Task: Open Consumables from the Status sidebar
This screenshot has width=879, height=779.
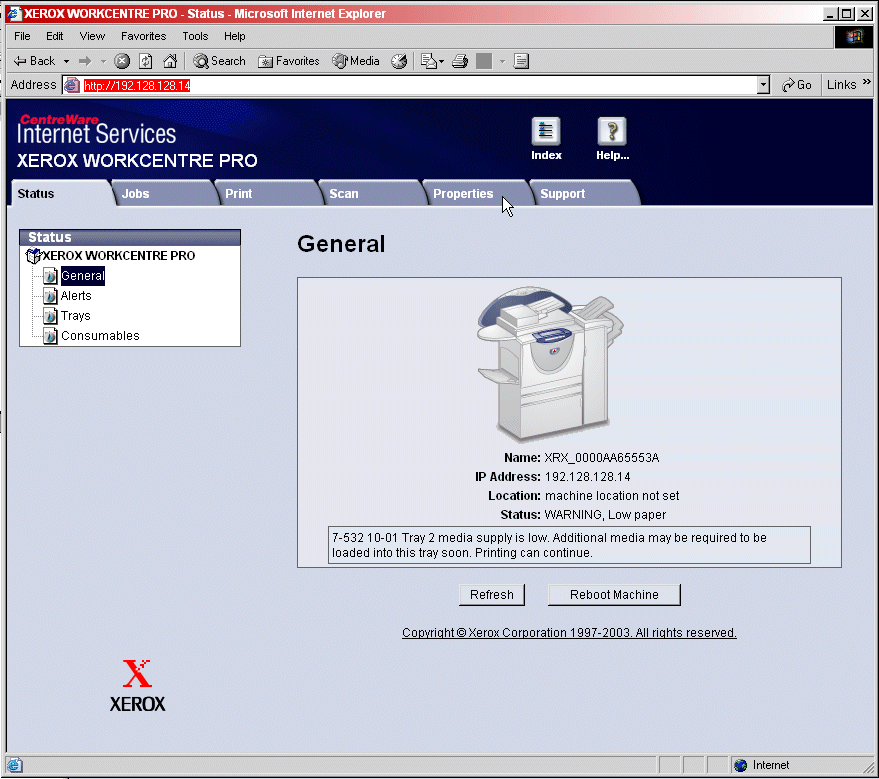Action: pos(98,335)
